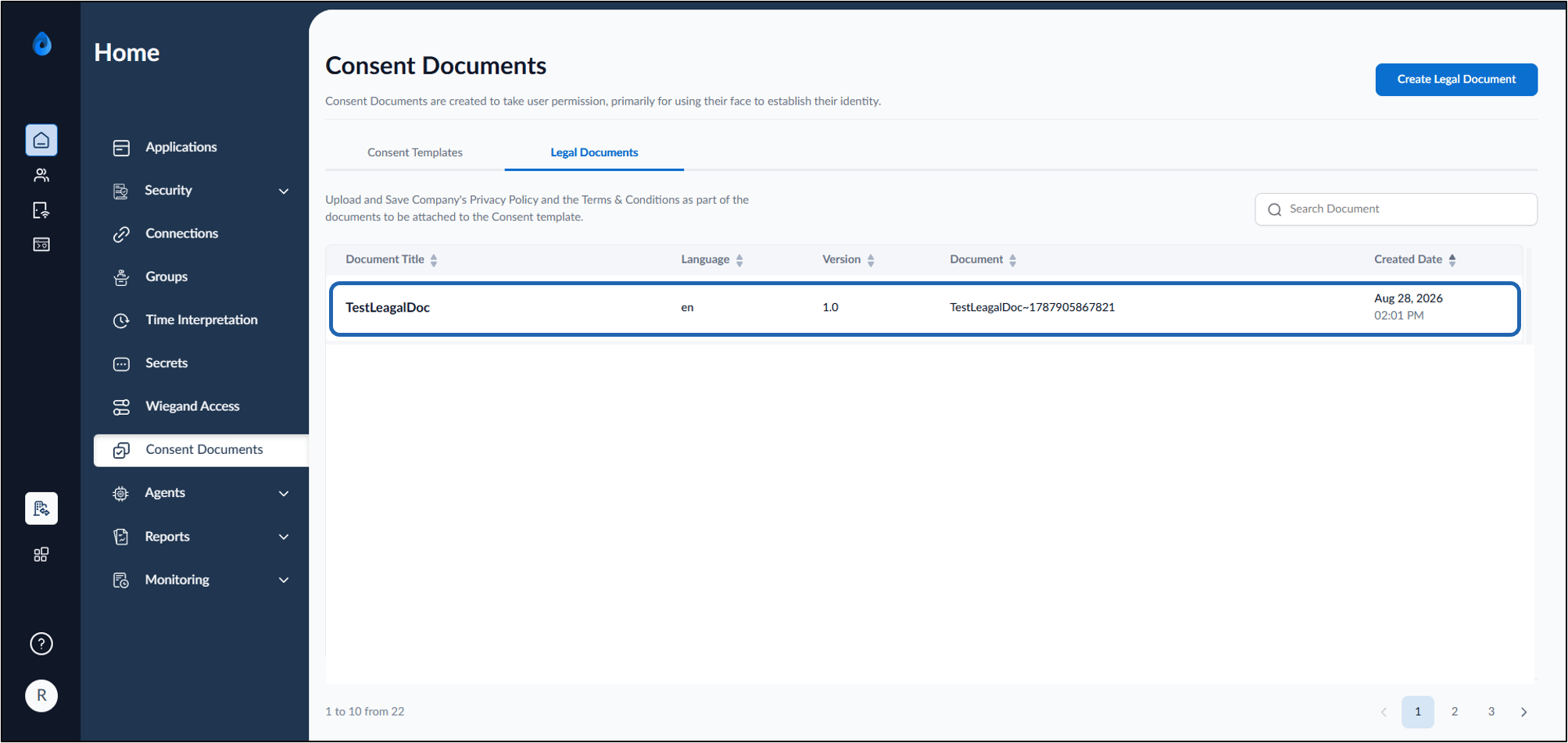This screenshot has width=1568, height=743.
Task: Sort the table by Document Title
Action: click(434, 260)
